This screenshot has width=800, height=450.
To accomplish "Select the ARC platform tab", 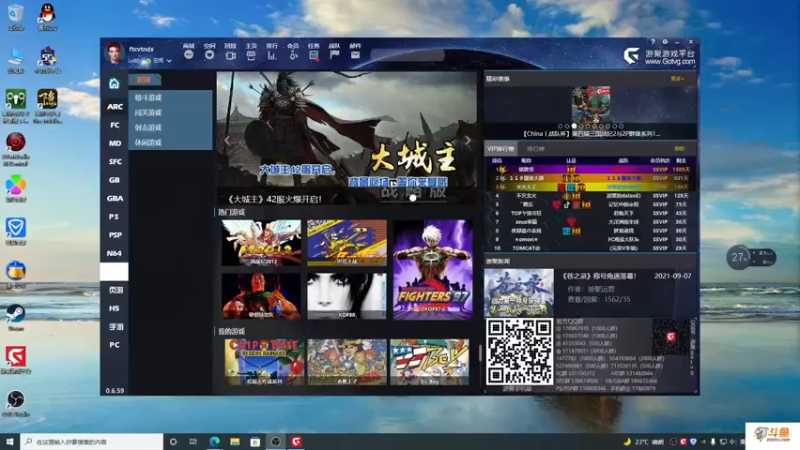I will coord(114,107).
